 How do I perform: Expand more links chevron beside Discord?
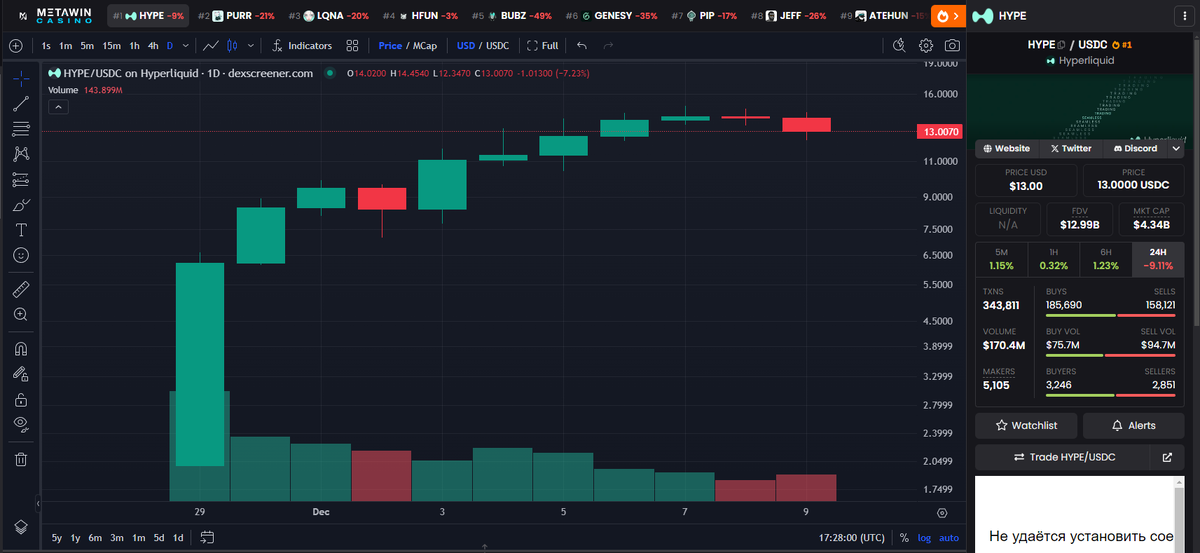tap(1177, 148)
